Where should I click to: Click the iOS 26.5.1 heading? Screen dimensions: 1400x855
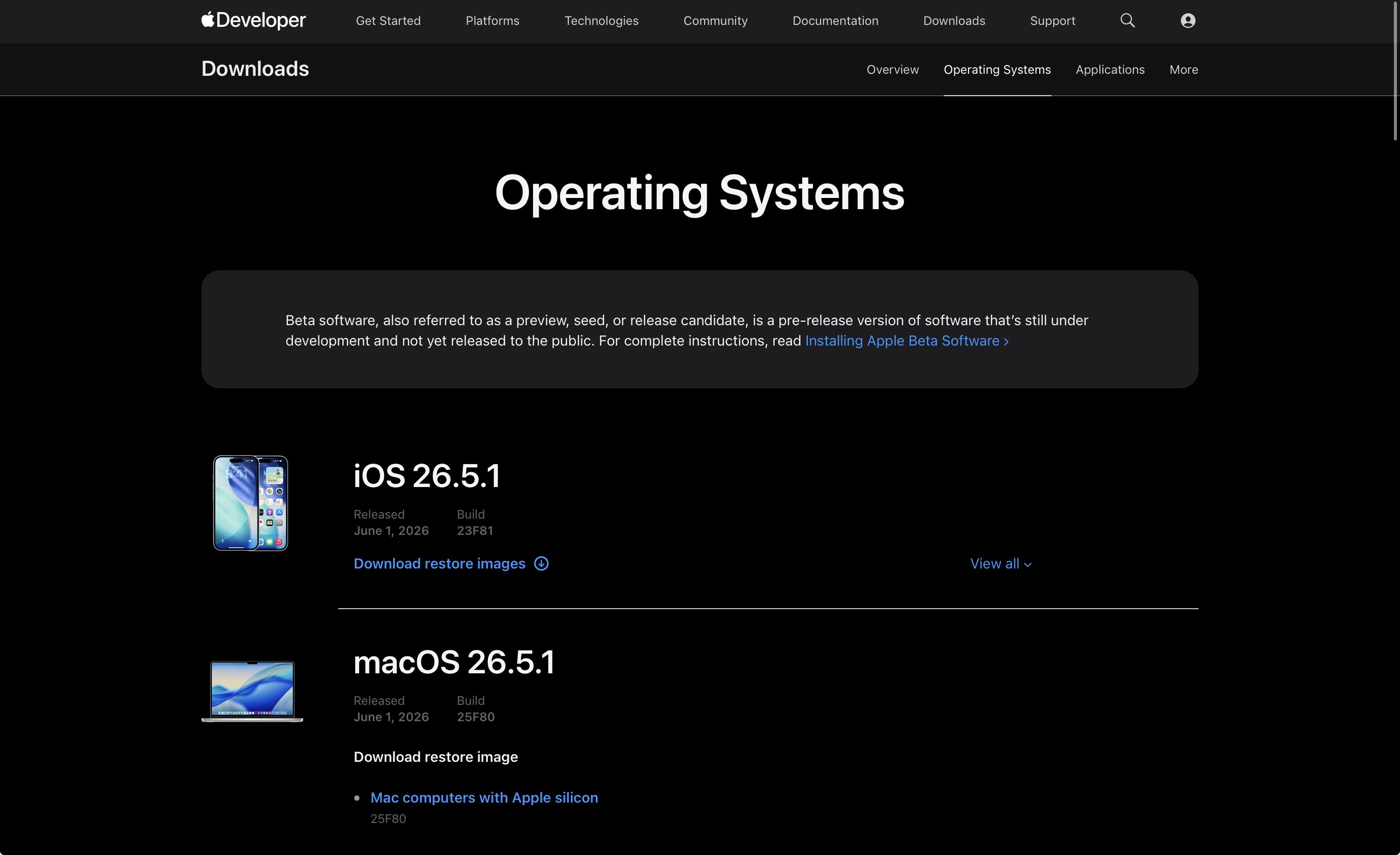[427, 476]
